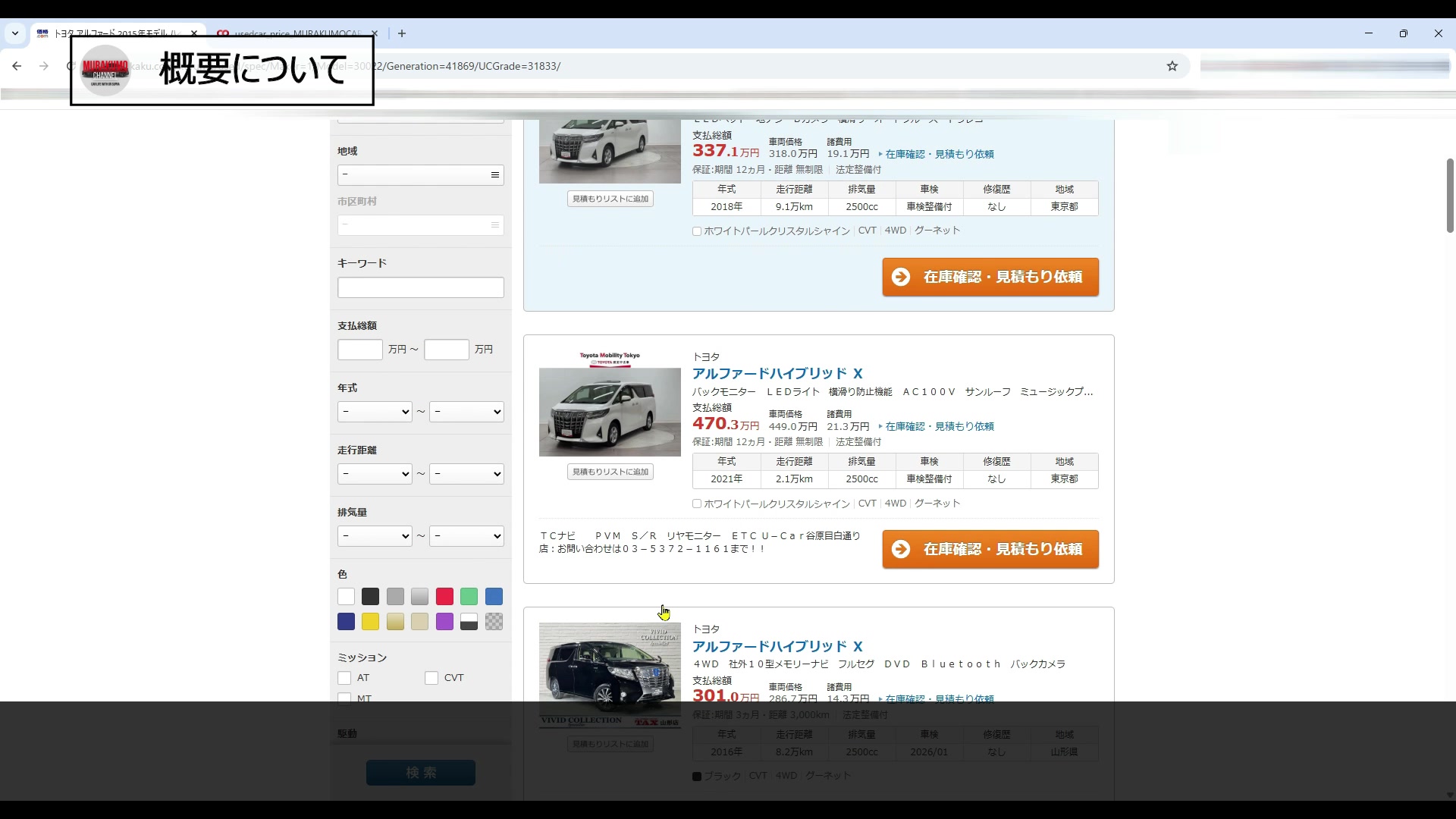Open the 走行距離 minimum dropdown
The image size is (1456, 819).
(x=375, y=474)
